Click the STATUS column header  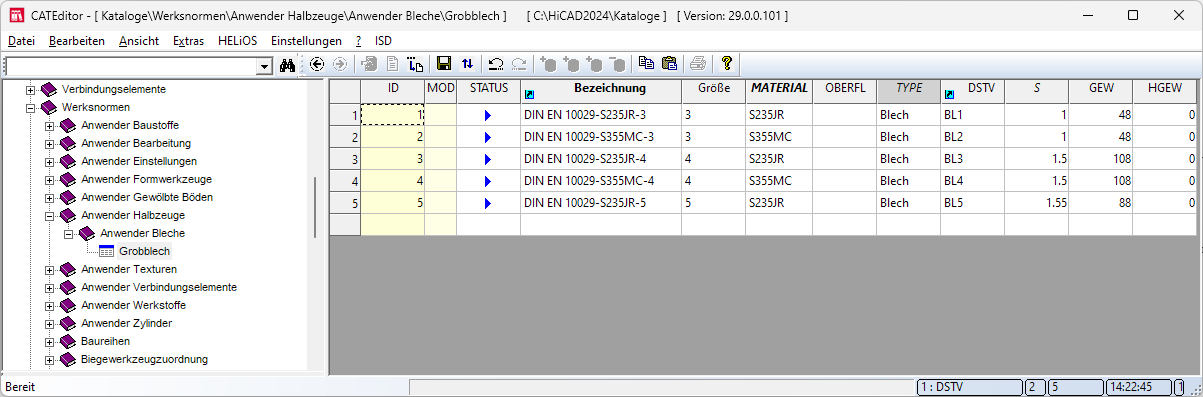(x=488, y=91)
